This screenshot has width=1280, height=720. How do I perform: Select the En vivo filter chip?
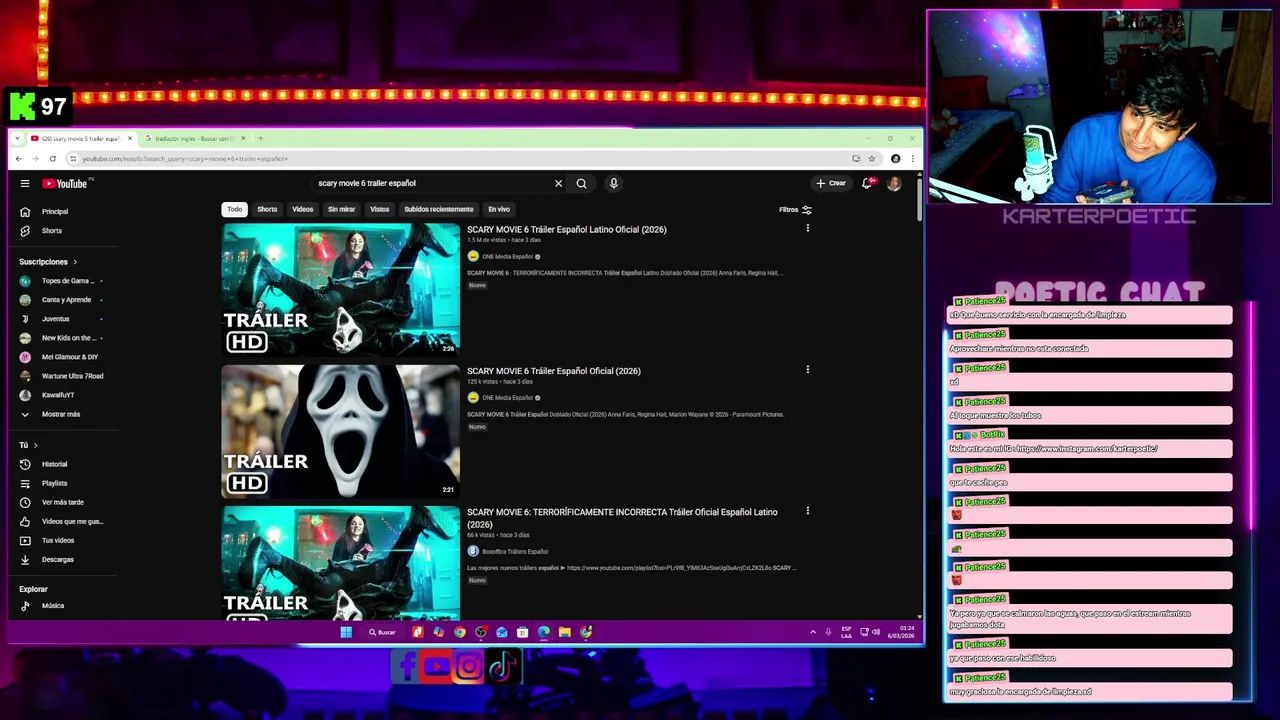click(x=499, y=209)
